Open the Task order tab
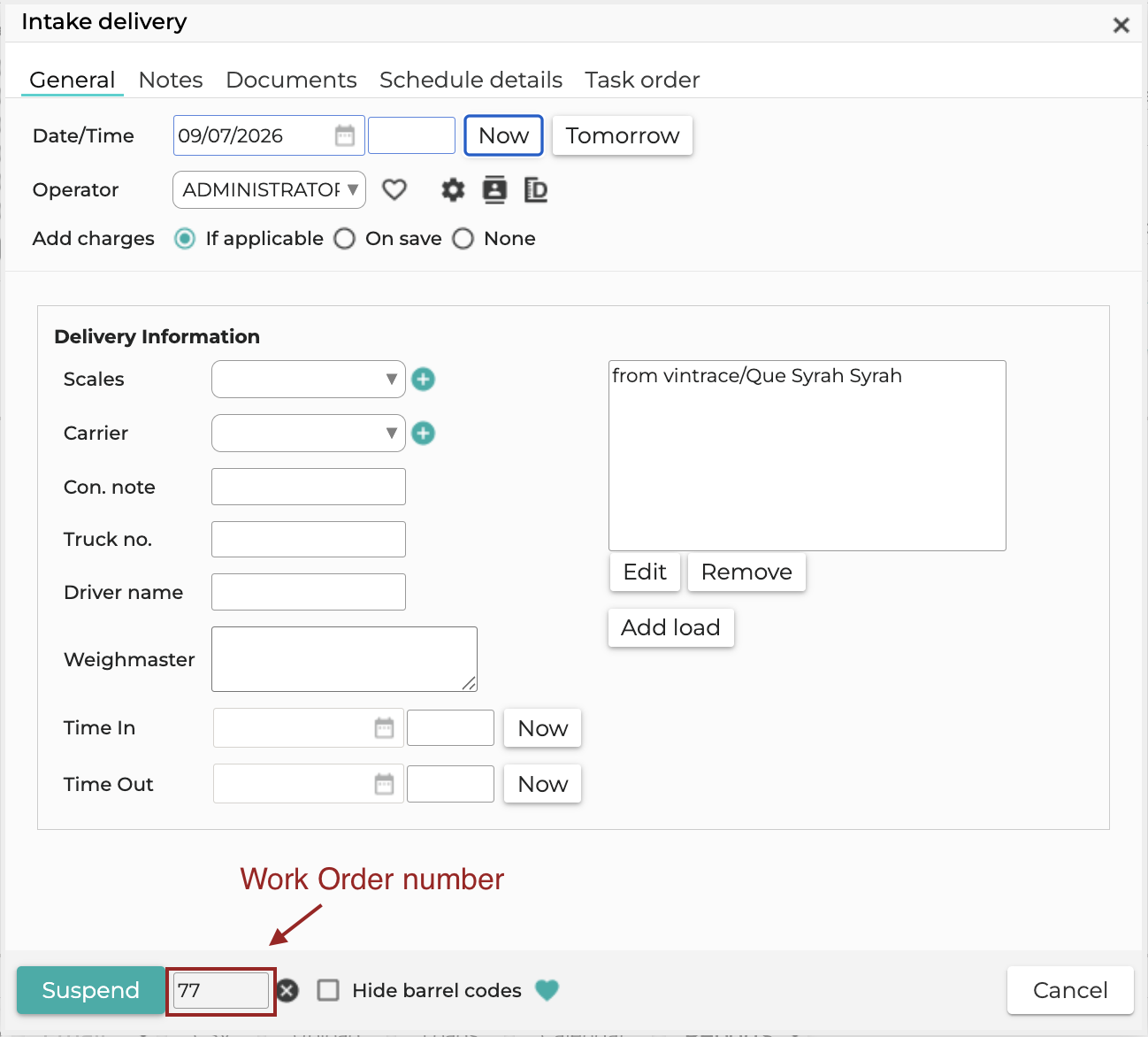This screenshot has width=1148, height=1037. (642, 80)
